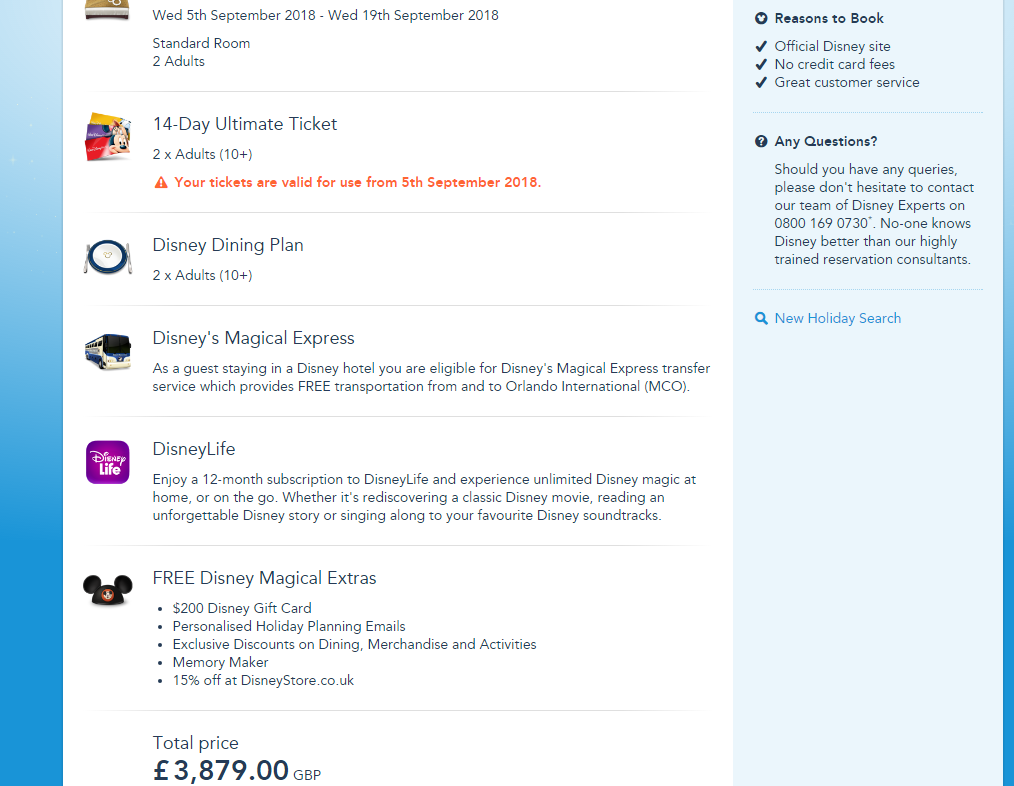The image size is (1014, 786).
Task: Click the 0800 169 0730 phone number
Action: tap(820, 223)
